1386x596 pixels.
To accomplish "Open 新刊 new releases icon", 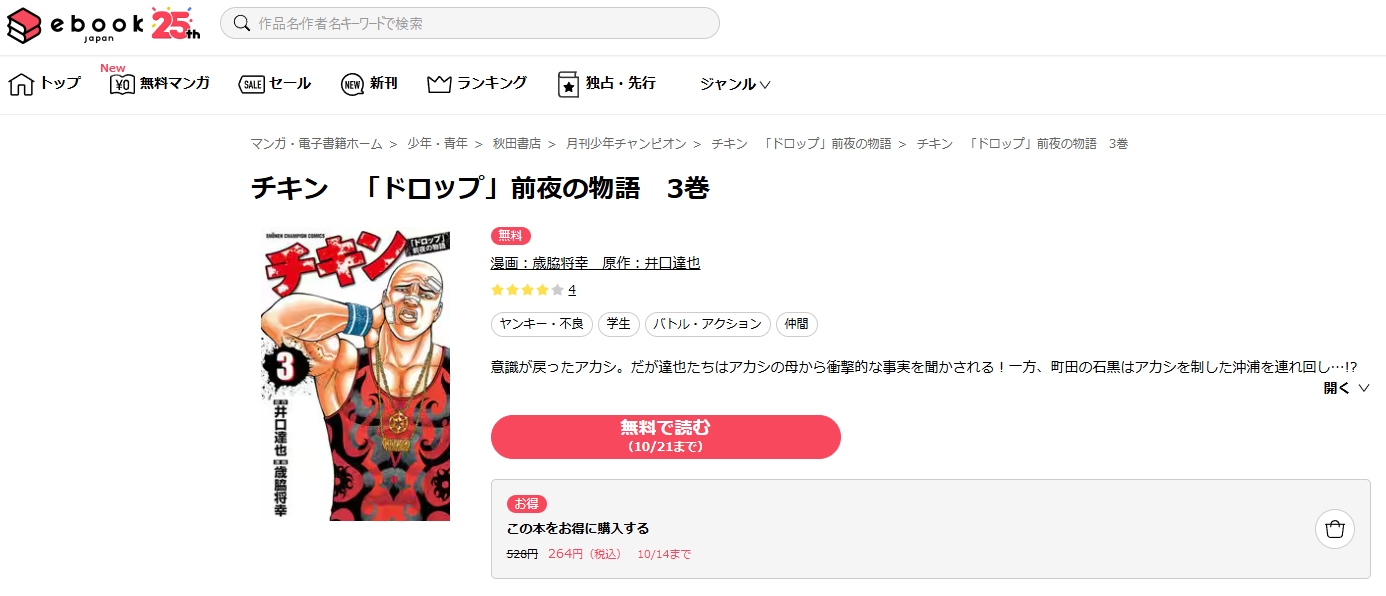I will coord(352,84).
